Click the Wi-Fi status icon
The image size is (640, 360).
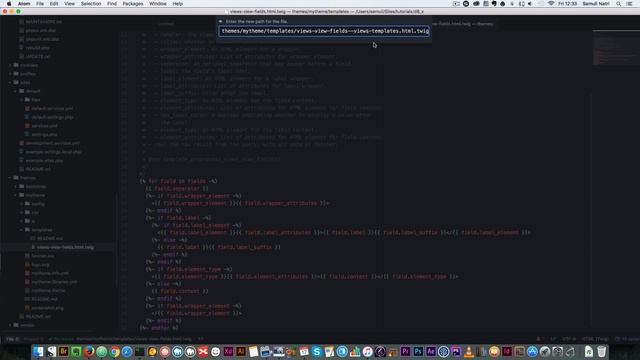551,4
